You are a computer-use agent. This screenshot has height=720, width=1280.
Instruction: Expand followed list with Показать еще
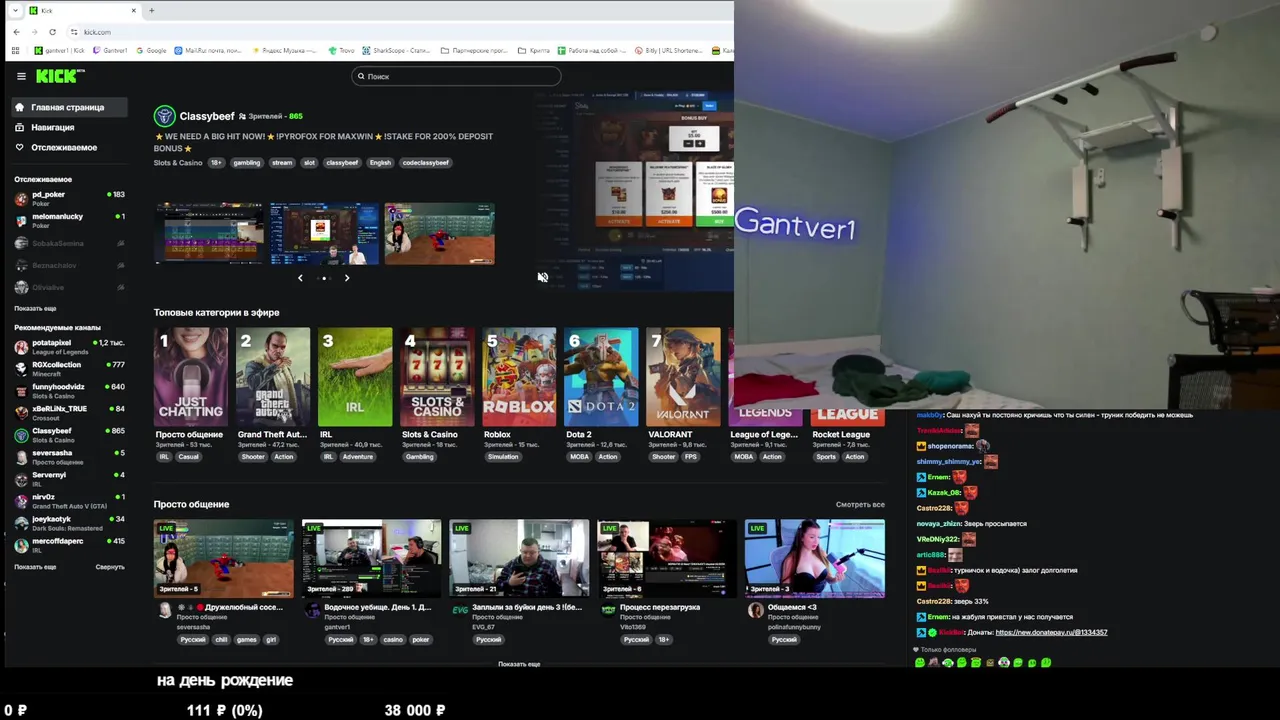point(35,308)
